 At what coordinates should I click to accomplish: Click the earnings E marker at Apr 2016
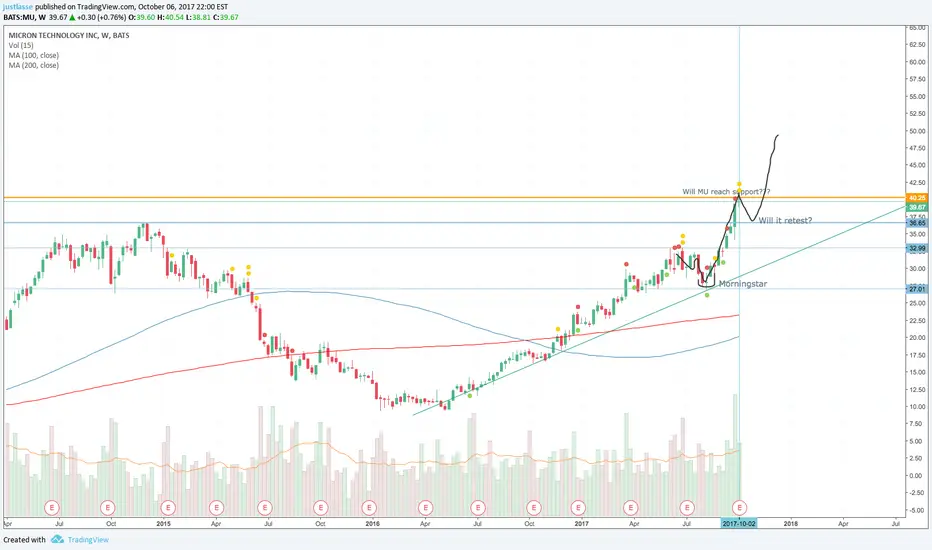point(425,508)
